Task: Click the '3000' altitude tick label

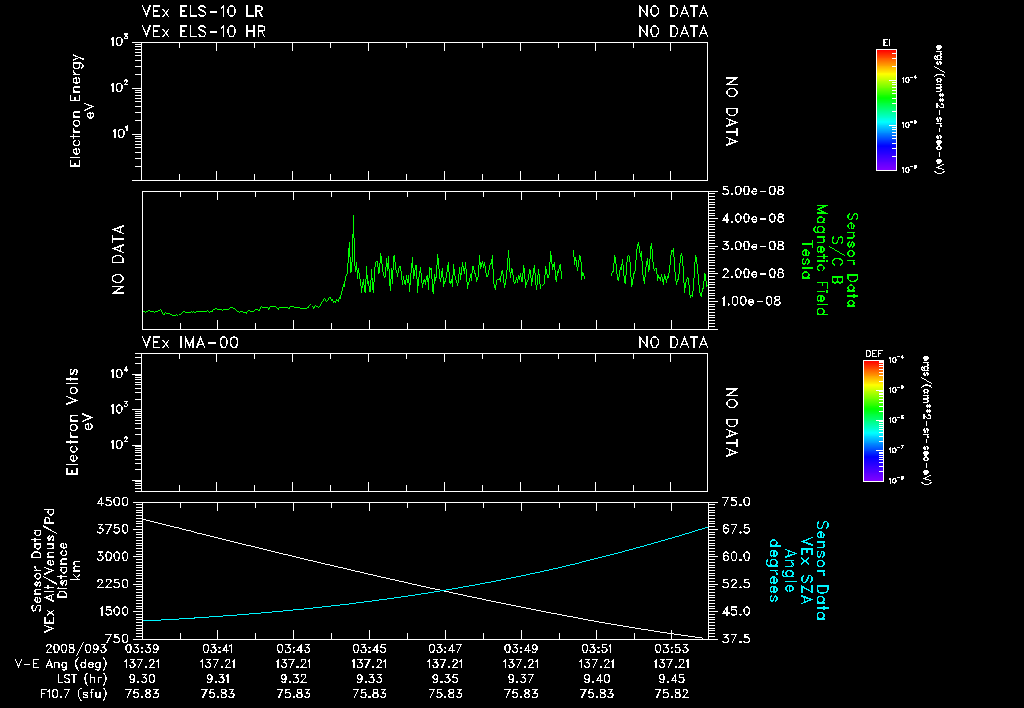Action: 112,556
